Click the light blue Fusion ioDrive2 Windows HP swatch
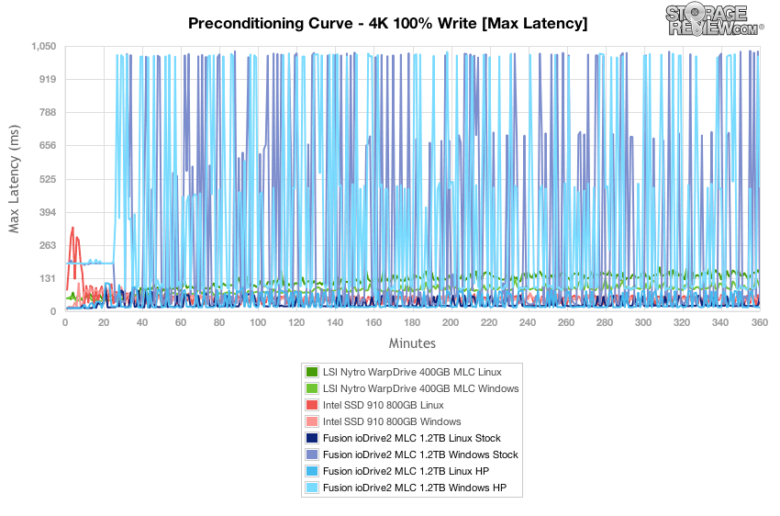This screenshot has width=780, height=516. pyautogui.click(x=312, y=488)
